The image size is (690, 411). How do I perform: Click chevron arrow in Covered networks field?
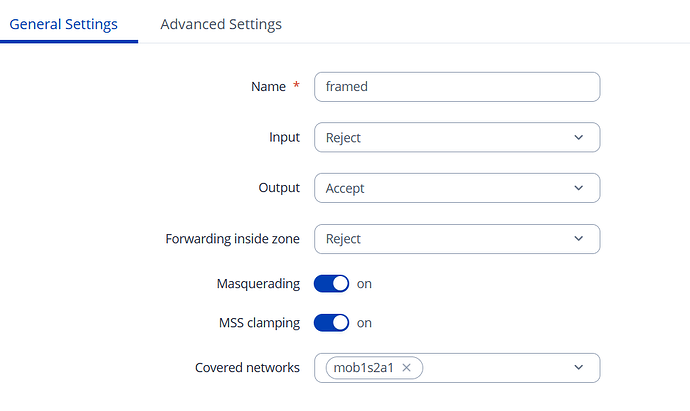click(578, 368)
